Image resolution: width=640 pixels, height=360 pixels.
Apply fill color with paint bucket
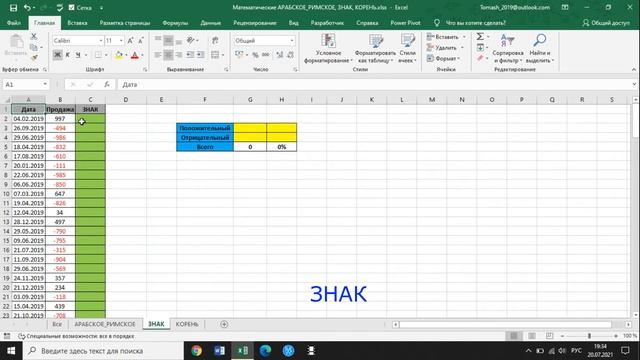pyautogui.click(x=119, y=55)
